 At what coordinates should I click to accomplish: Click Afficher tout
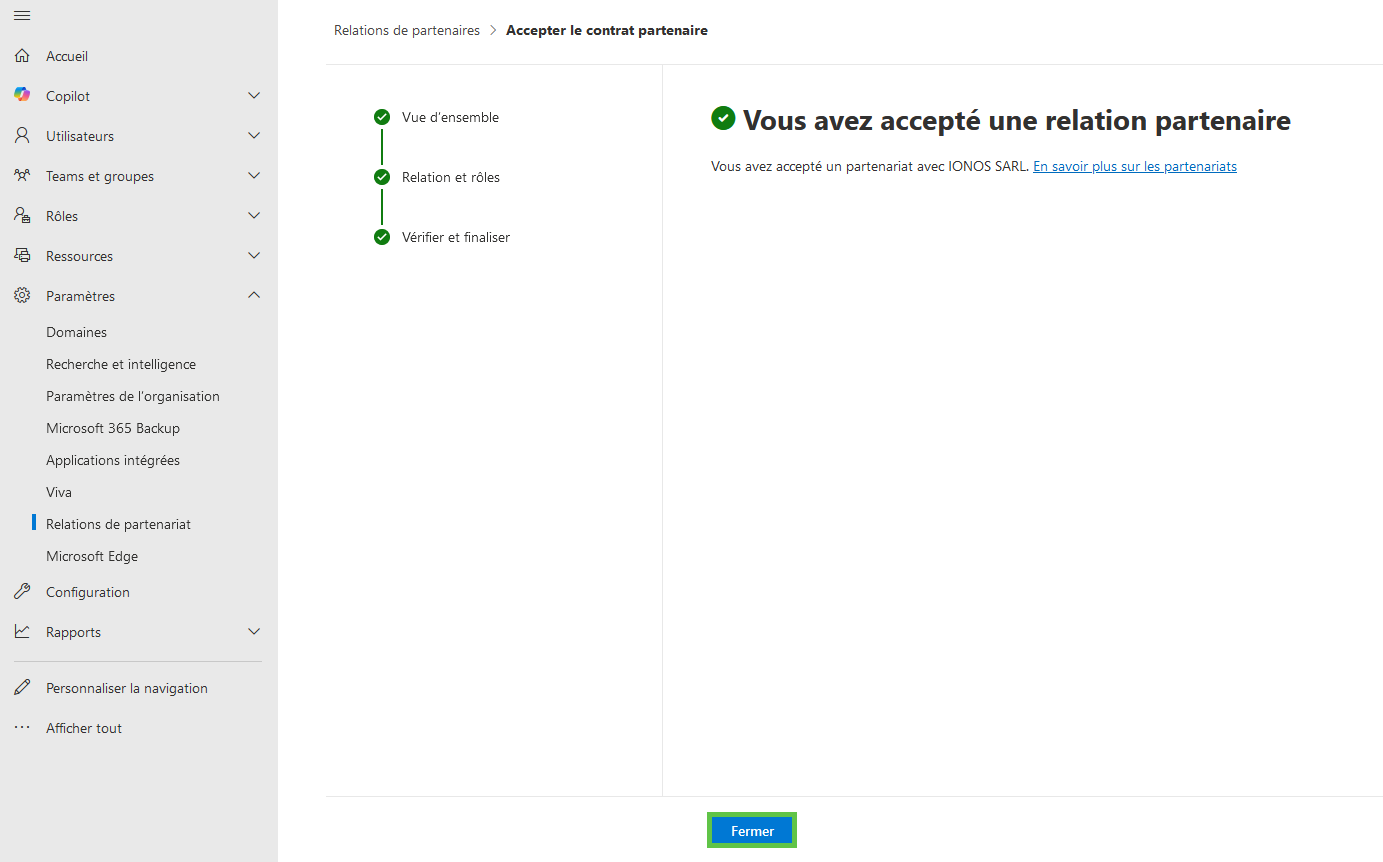84,728
